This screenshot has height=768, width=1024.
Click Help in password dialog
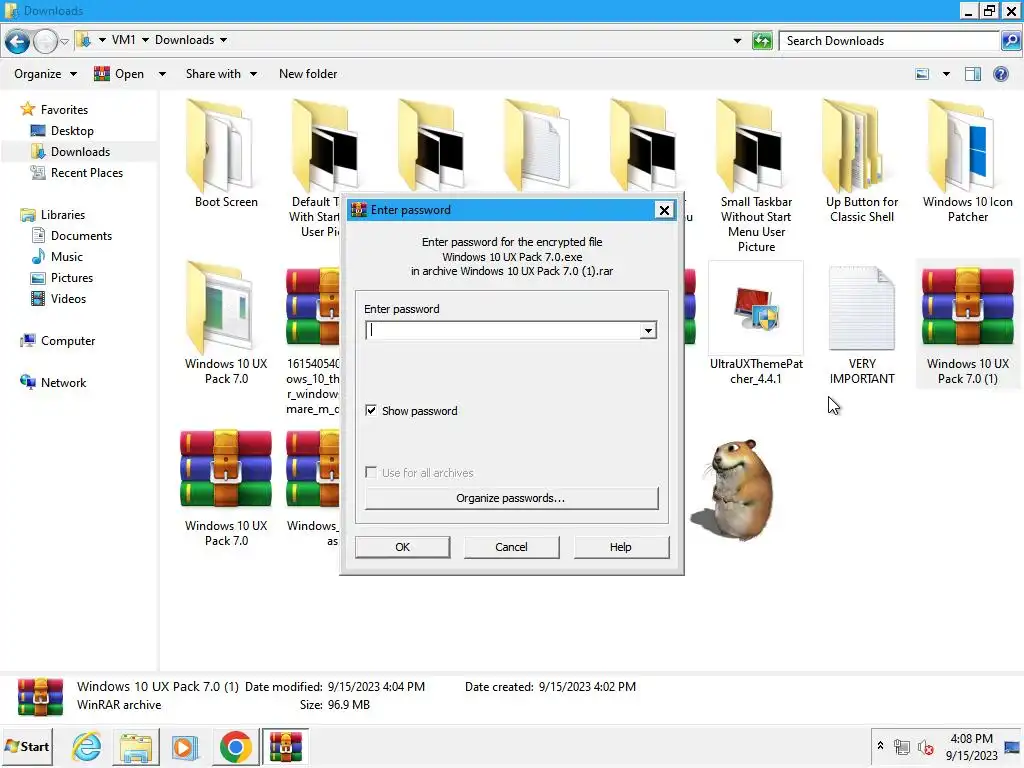pyautogui.click(x=621, y=547)
